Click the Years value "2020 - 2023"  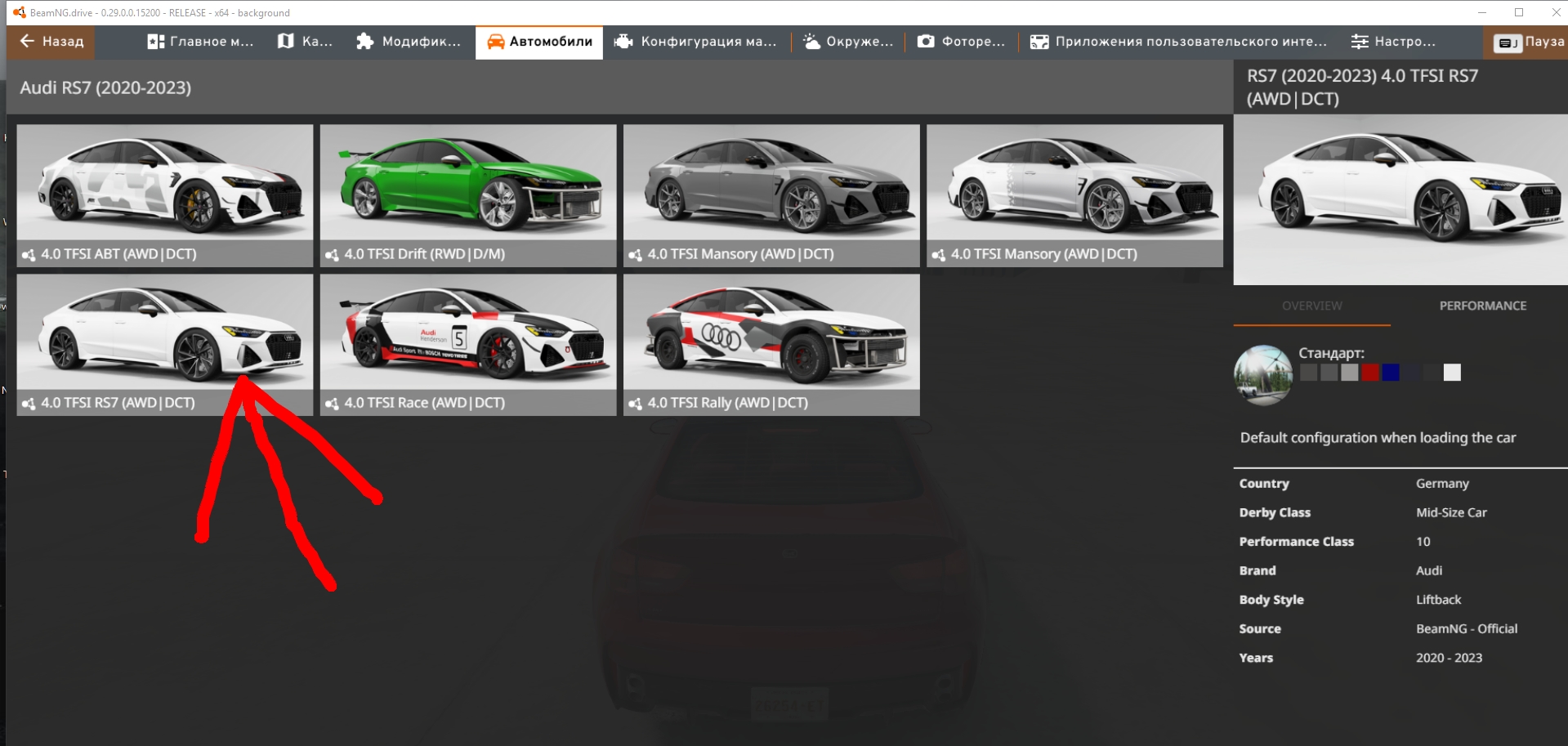[x=1449, y=658]
